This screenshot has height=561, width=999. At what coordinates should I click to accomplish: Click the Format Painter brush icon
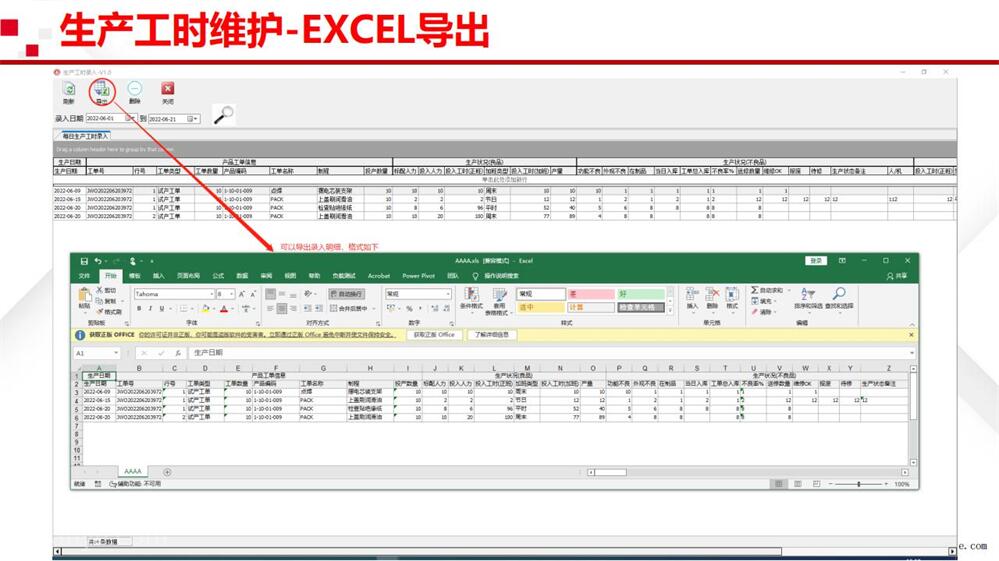point(100,311)
